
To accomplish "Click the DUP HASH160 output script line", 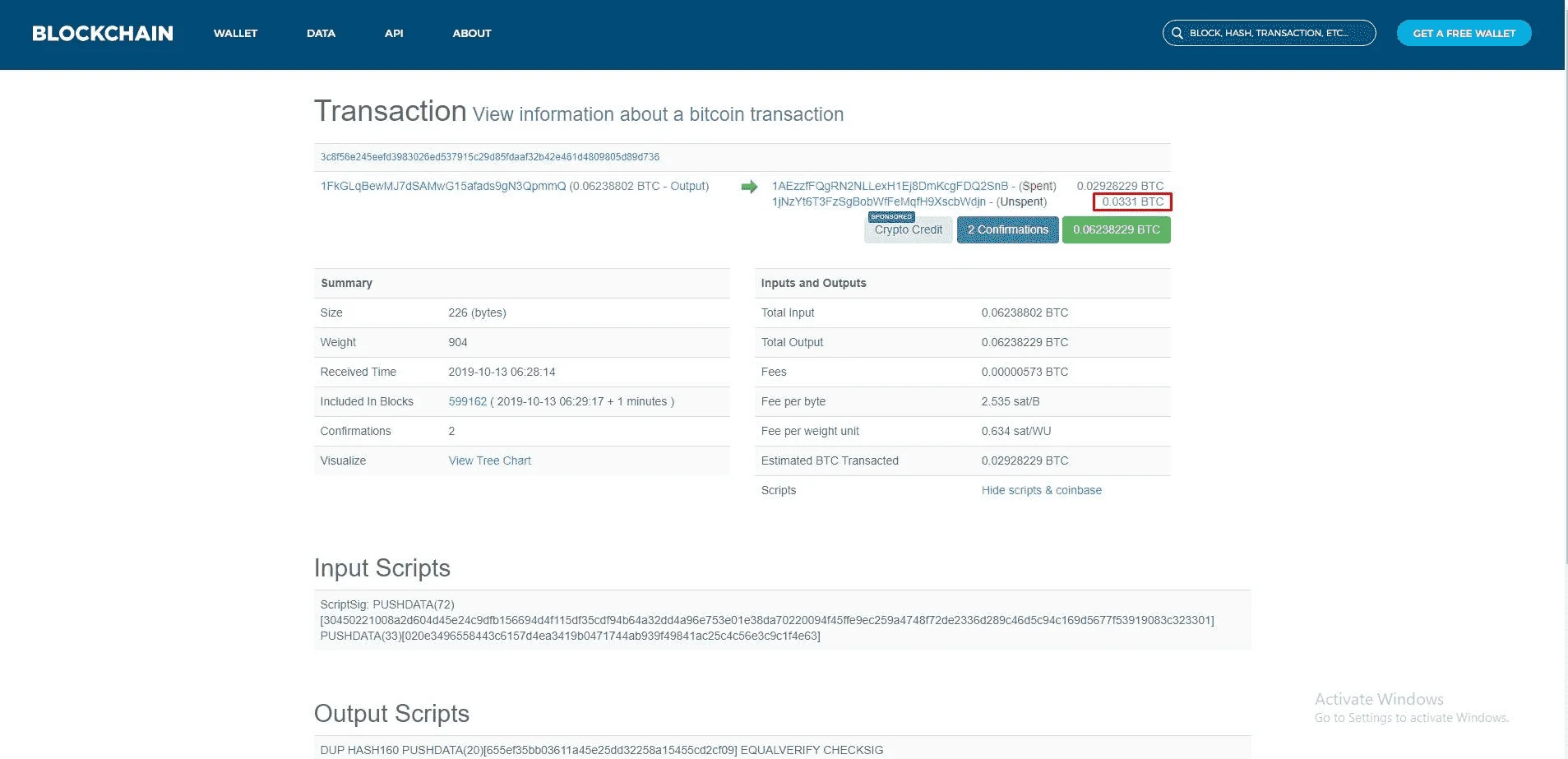I will (x=602, y=750).
